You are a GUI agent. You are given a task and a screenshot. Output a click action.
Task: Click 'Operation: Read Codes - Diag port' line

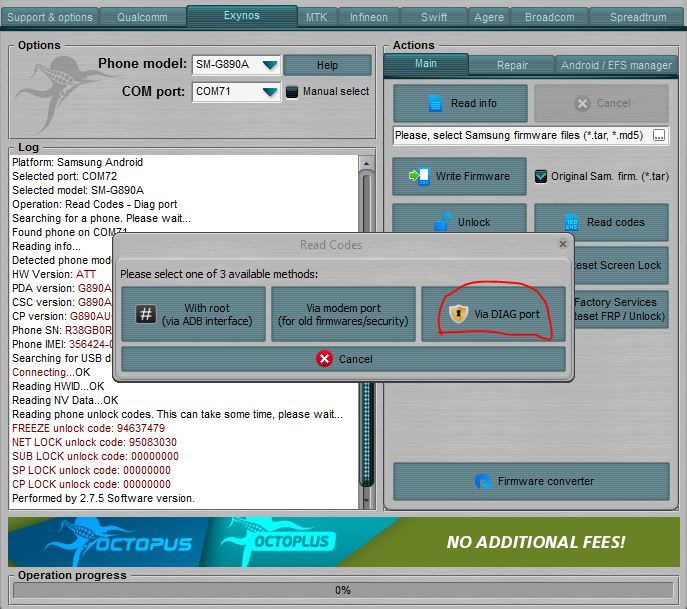point(94,204)
